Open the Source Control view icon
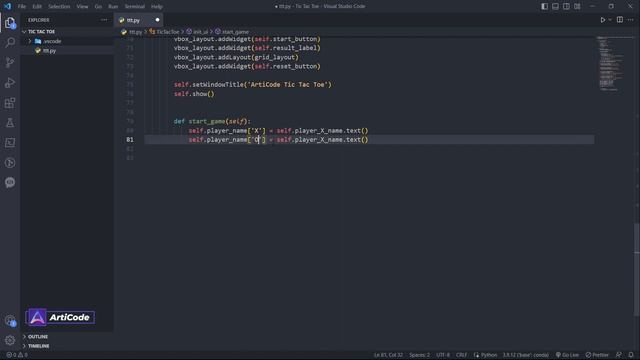Viewport: 640px width, 360px height. click(x=10, y=62)
